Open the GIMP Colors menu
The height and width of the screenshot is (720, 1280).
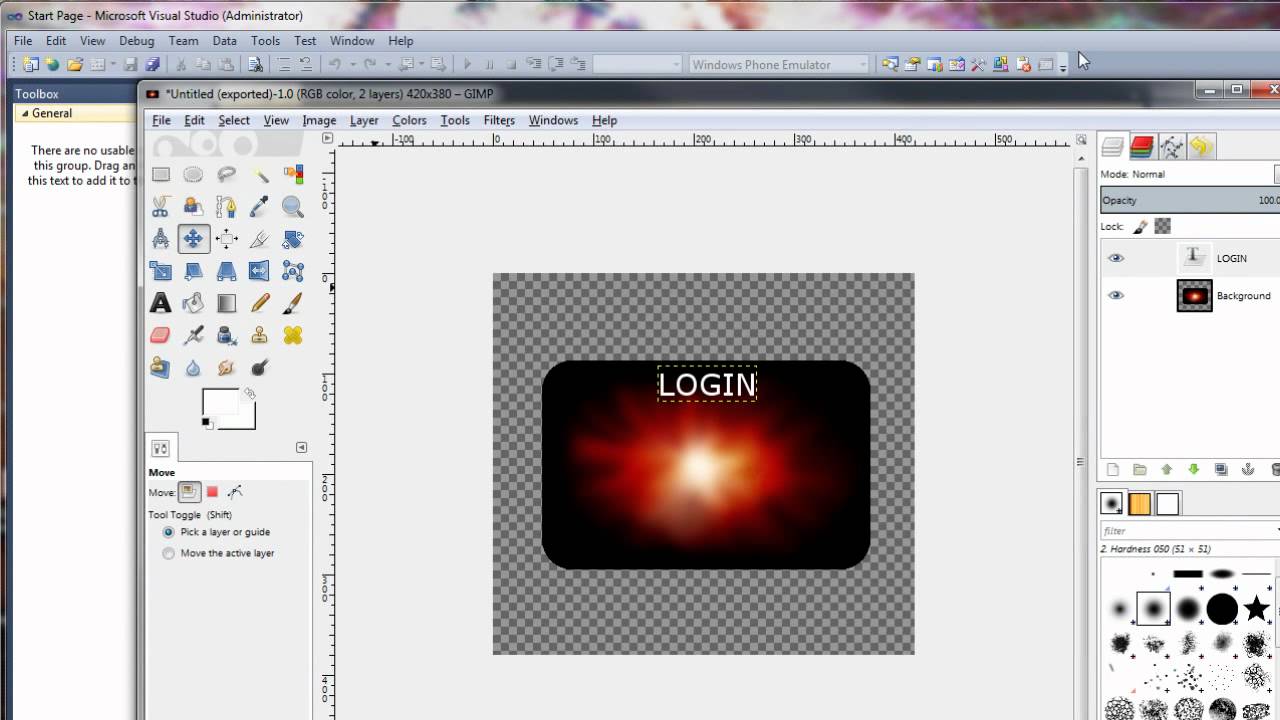pyautogui.click(x=409, y=120)
